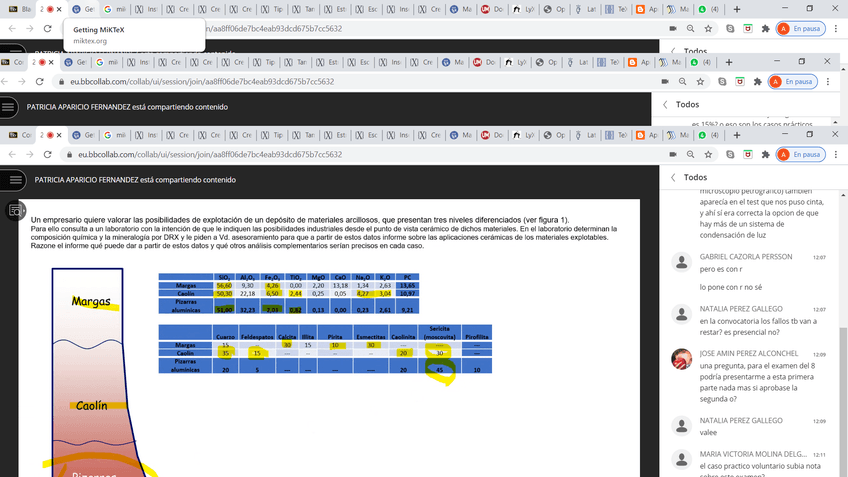The height and width of the screenshot is (477, 848).
Task: Open session menu hamburger in middle window
Action: click(x=8, y=107)
